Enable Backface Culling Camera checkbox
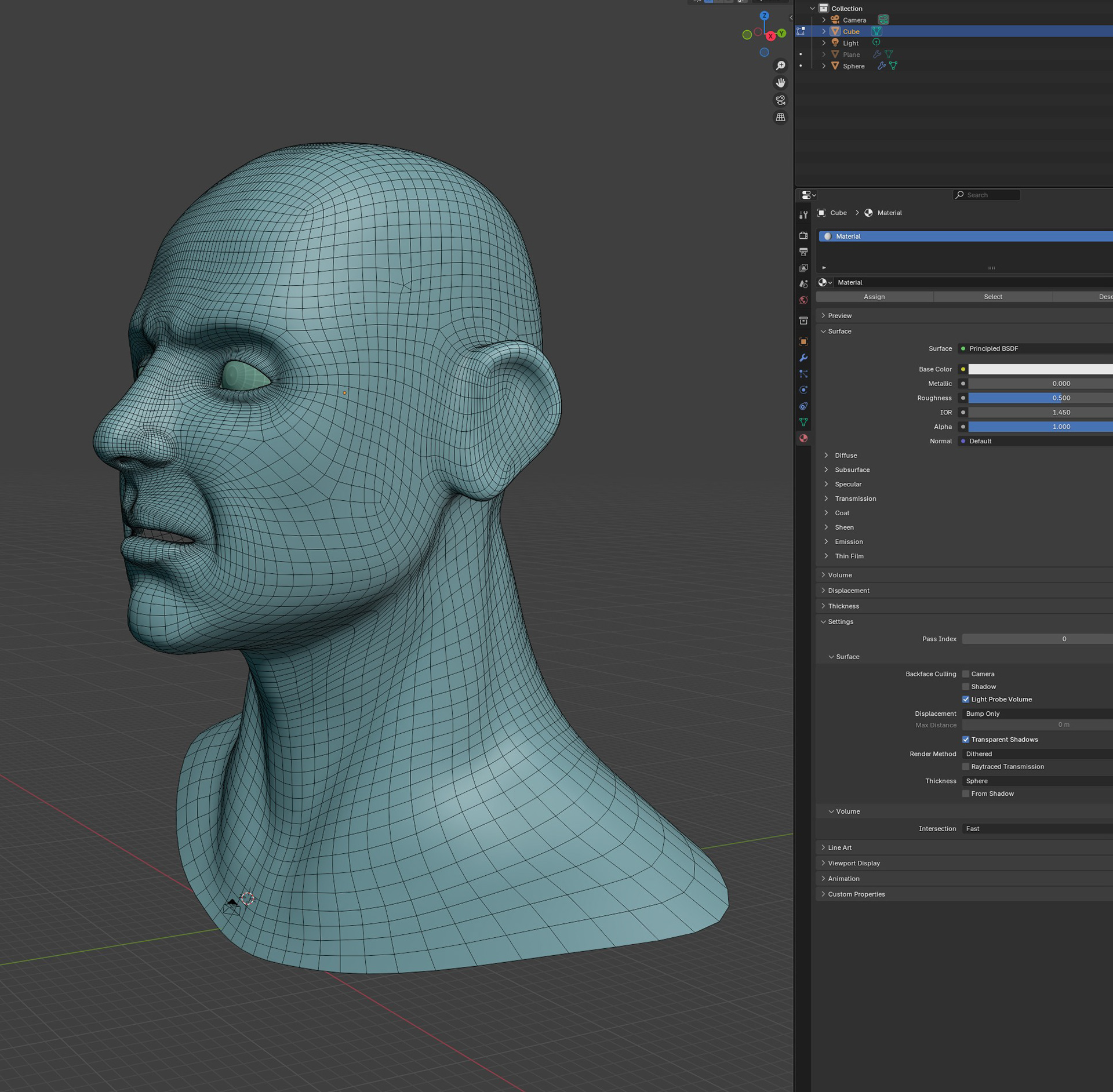 point(966,674)
